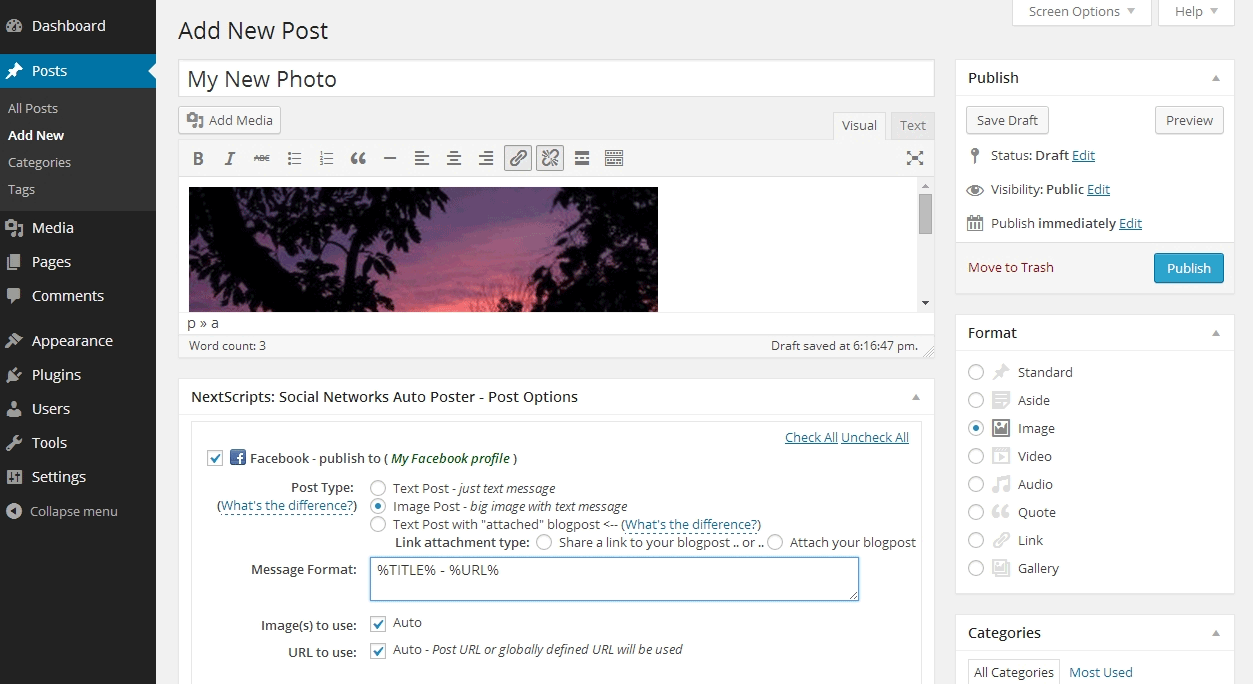Image resolution: width=1253 pixels, height=684 pixels.
Task: Edit the post status
Action: (1083, 156)
